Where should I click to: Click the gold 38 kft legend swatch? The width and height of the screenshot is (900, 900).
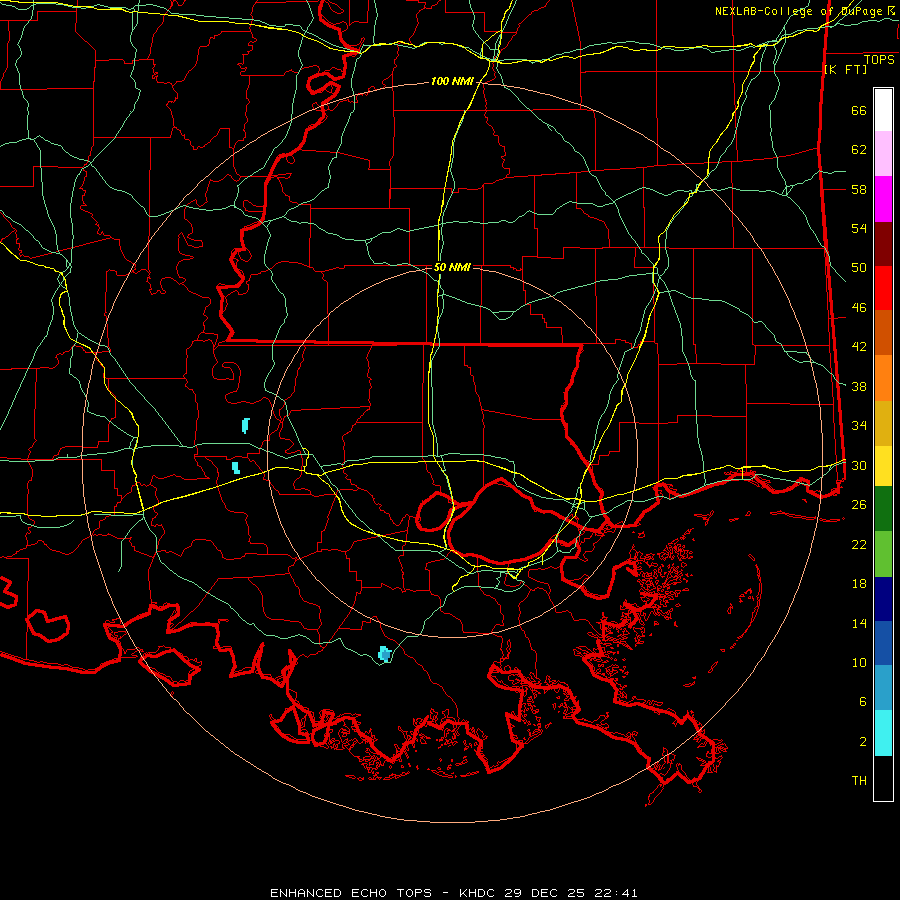coord(883,423)
